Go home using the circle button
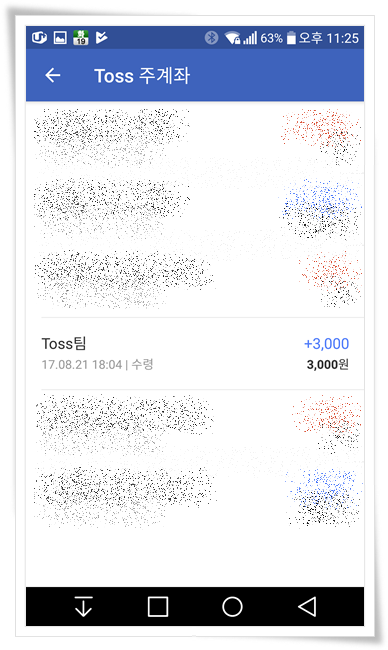The image size is (388, 650). [232, 606]
